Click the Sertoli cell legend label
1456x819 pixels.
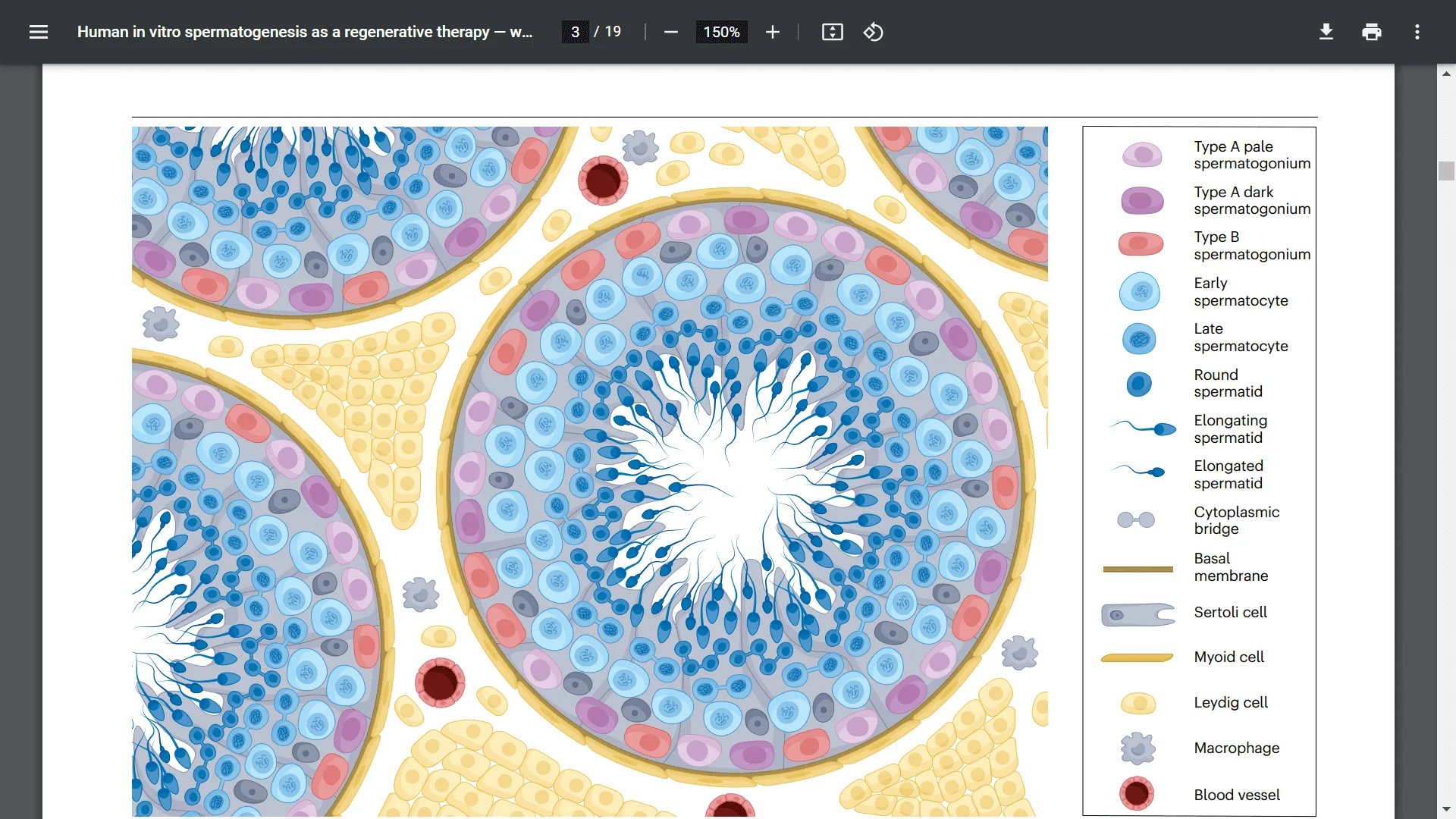coord(1230,612)
